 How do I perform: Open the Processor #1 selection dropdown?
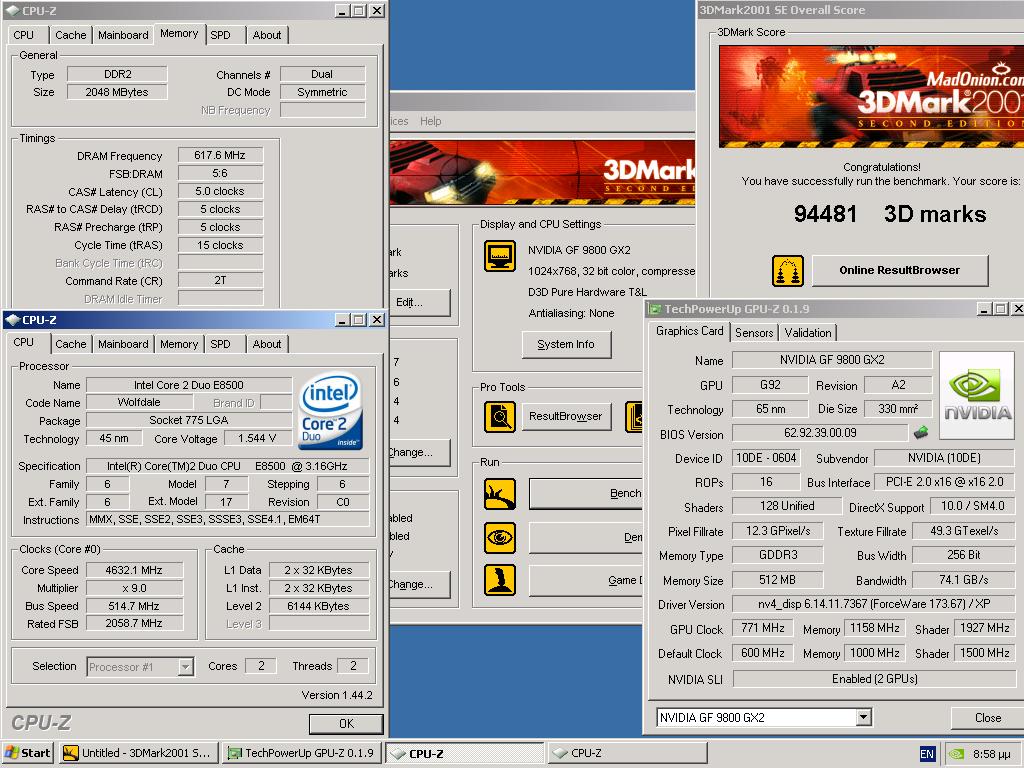pyautogui.click(x=185, y=667)
